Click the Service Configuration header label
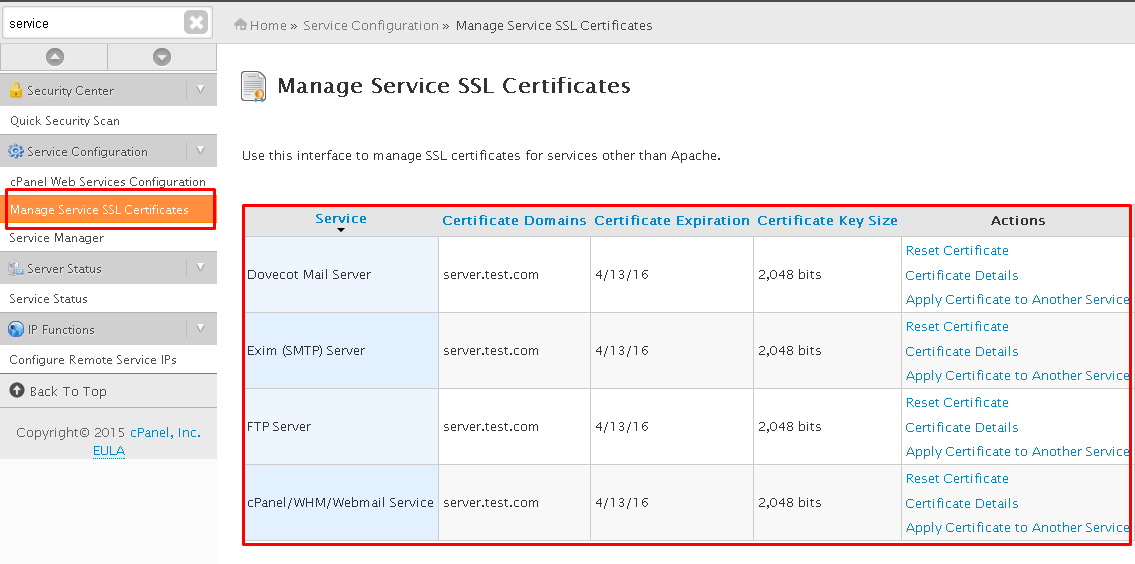The height and width of the screenshot is (564, 1135). pos(87,151)
